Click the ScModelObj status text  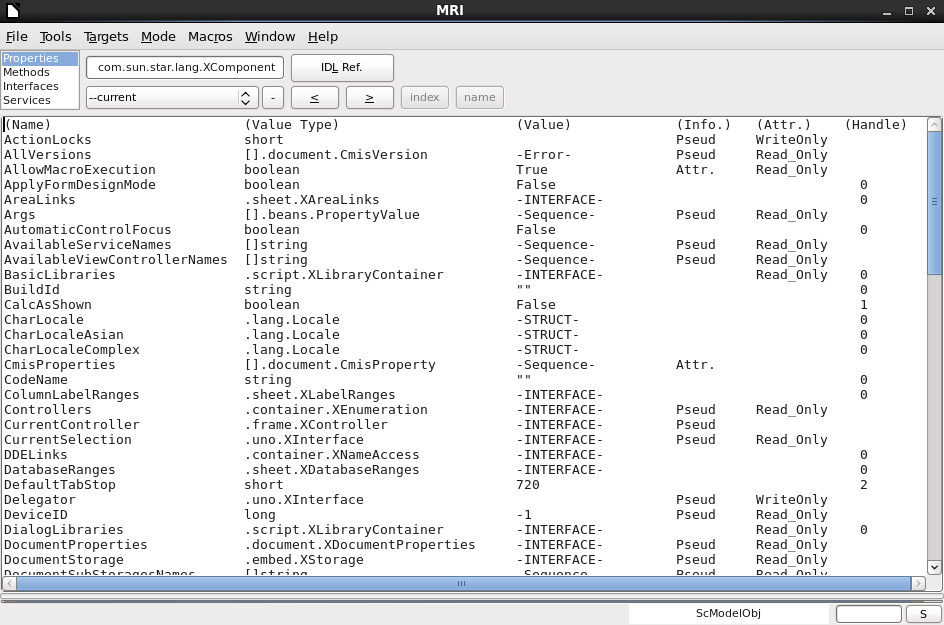coord(728,614)
